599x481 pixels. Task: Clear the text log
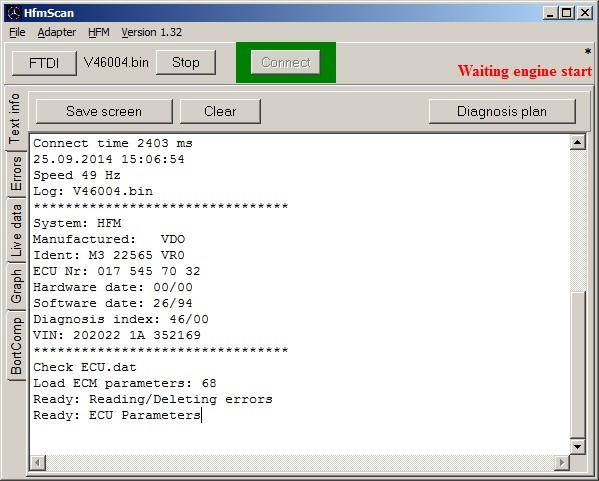[x=220, y=112]
